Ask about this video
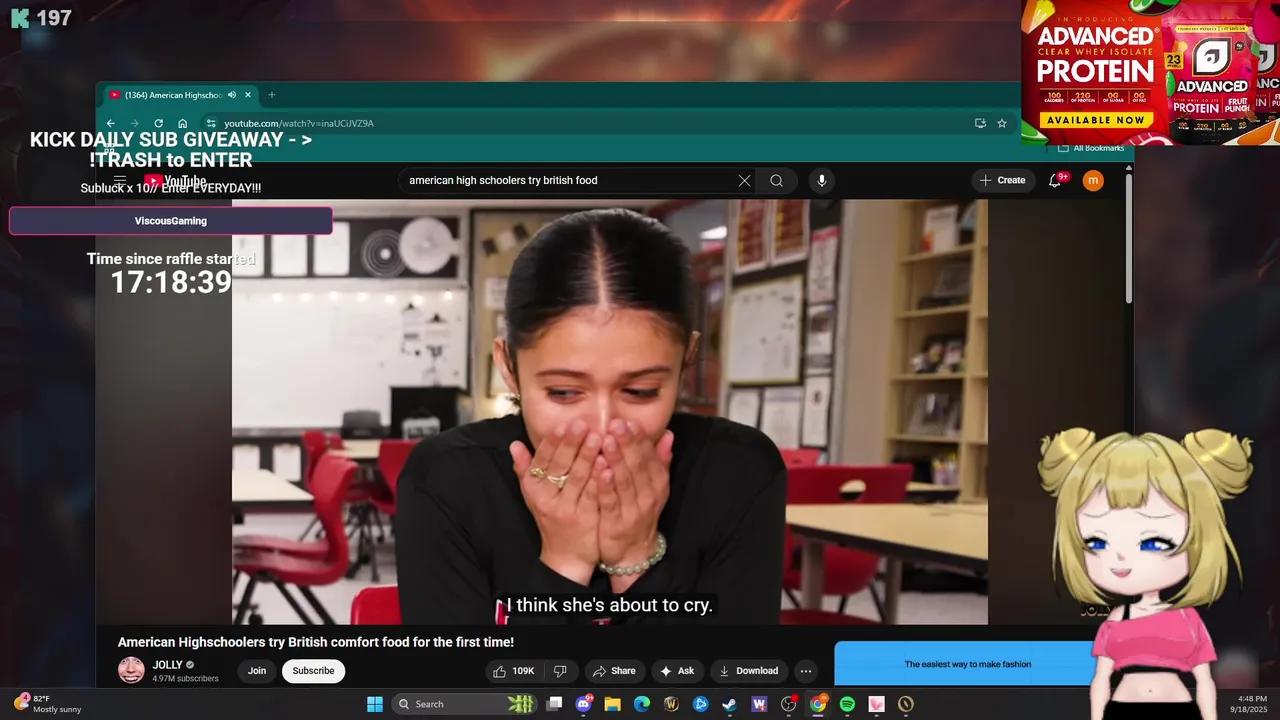This screenshot has height=720, width=1280. point(677,671)
